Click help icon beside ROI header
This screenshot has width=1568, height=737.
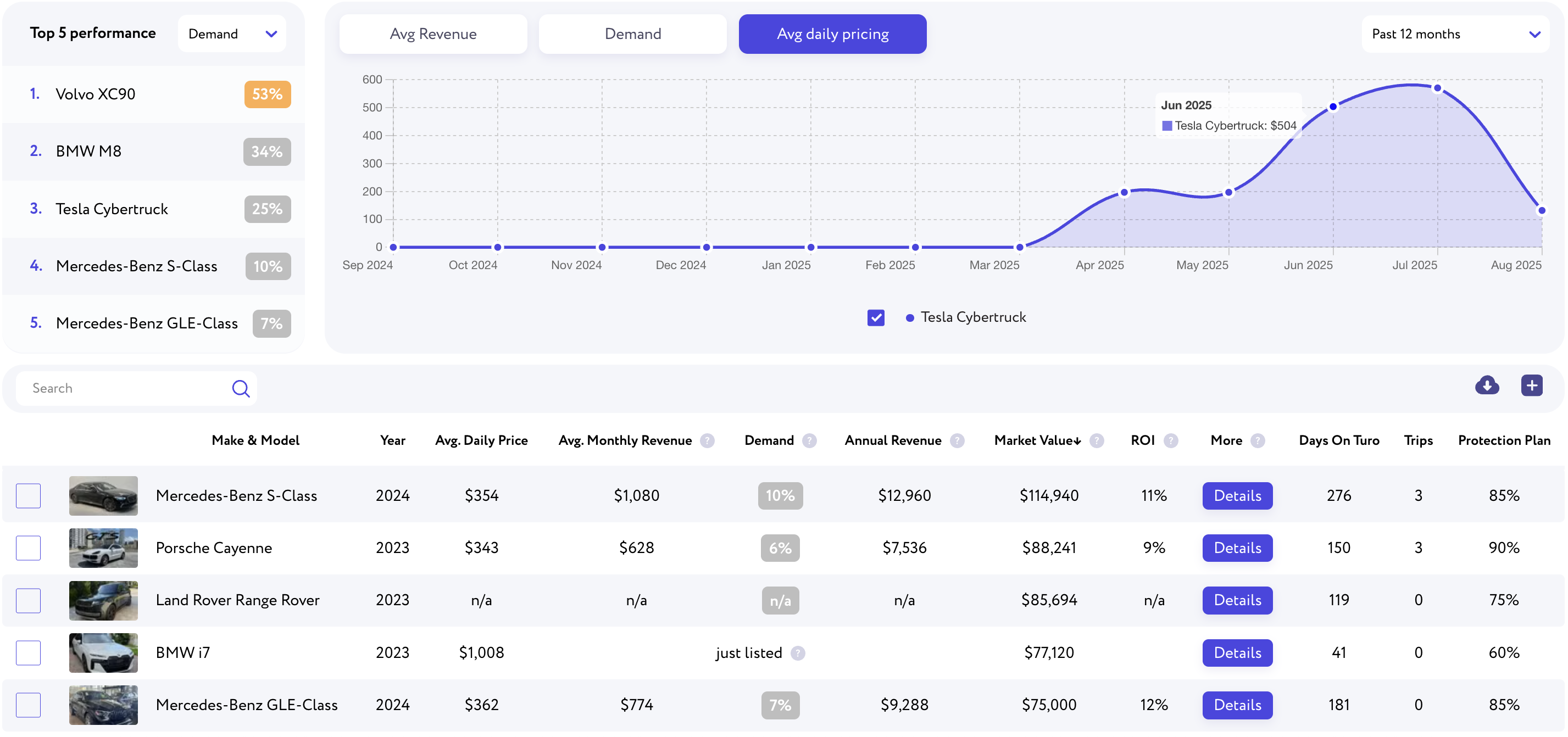click(x=1171, y=440)
